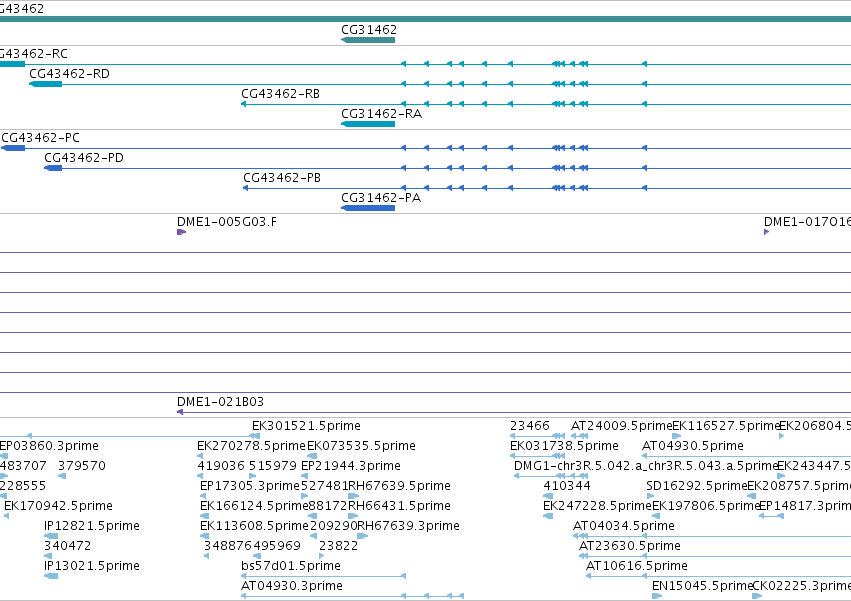
Task: Select the CG43462-RB transcript label
Action: coord(281,94)
